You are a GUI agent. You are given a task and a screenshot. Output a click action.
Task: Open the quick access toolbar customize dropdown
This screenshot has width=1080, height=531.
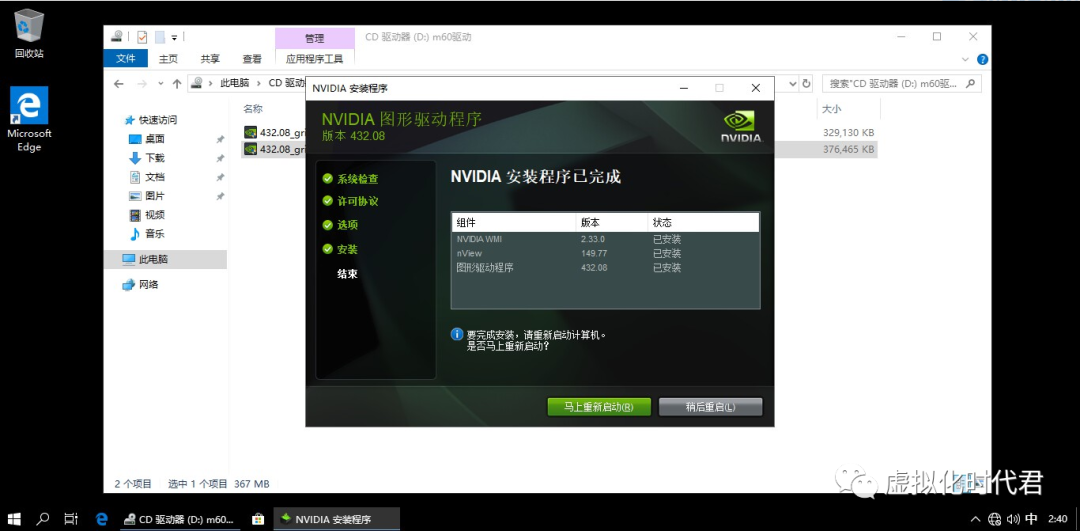click(x=174, y=37)
